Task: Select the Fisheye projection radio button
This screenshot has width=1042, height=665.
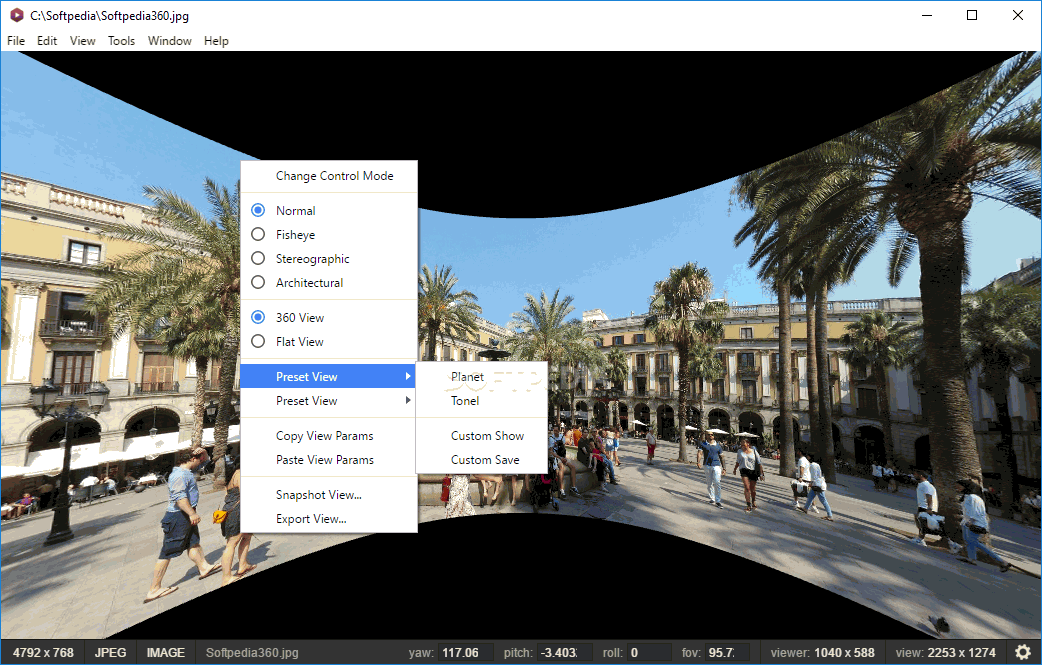Action: [x=258, y=235]
